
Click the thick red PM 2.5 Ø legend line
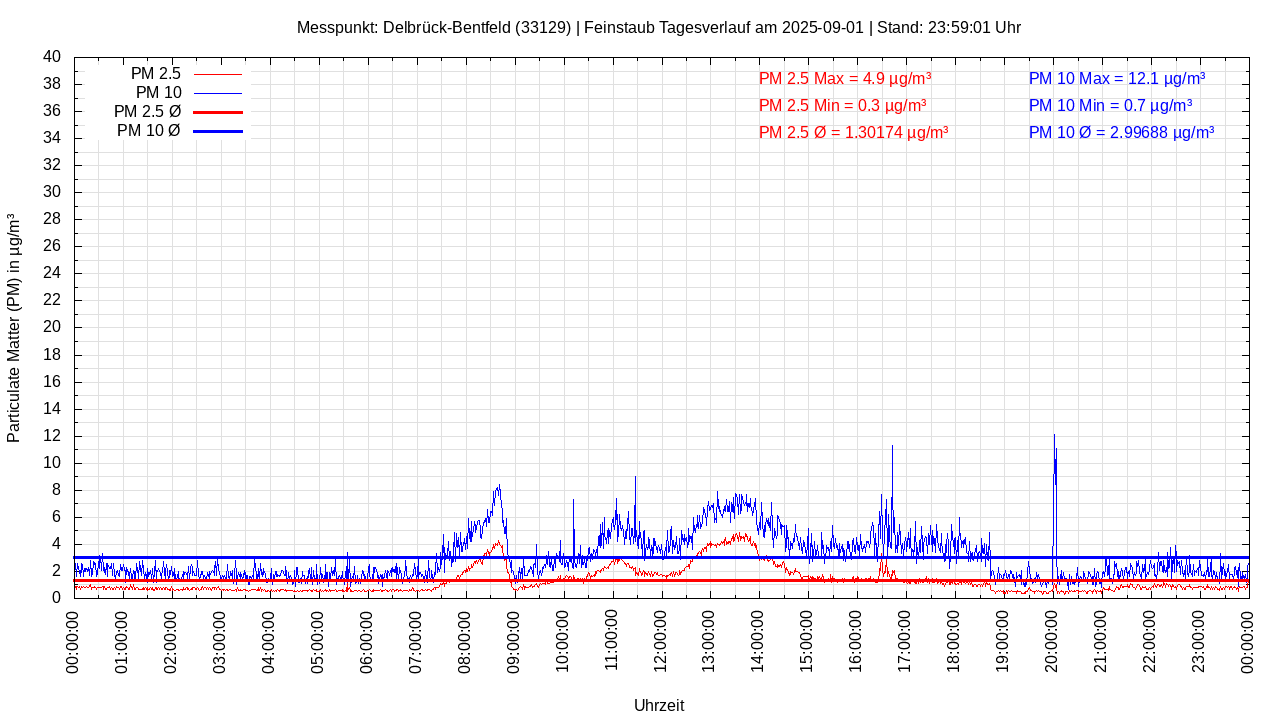click(x=217, y=112)
